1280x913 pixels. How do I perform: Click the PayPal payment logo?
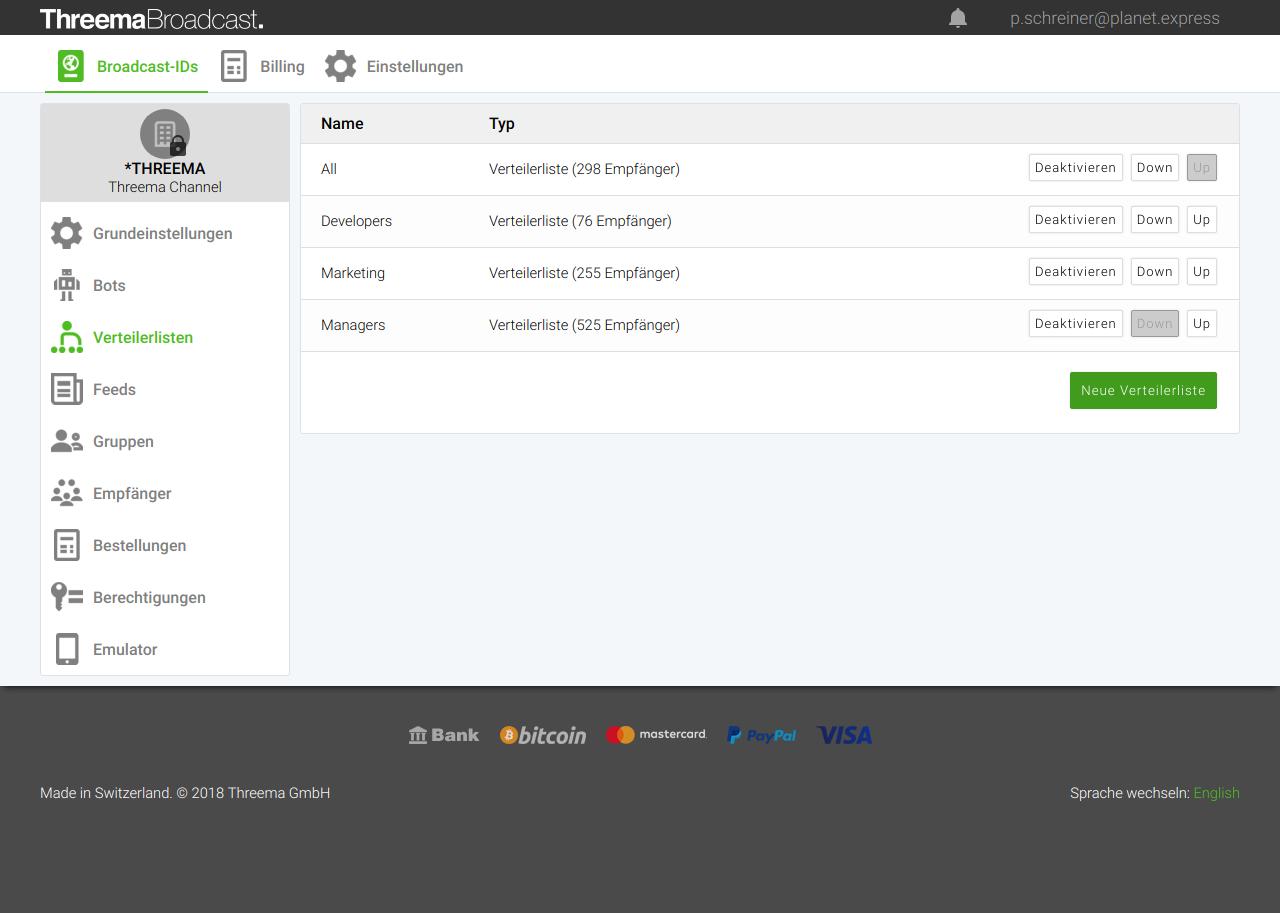pyautogui.click(x=762, y=735)
